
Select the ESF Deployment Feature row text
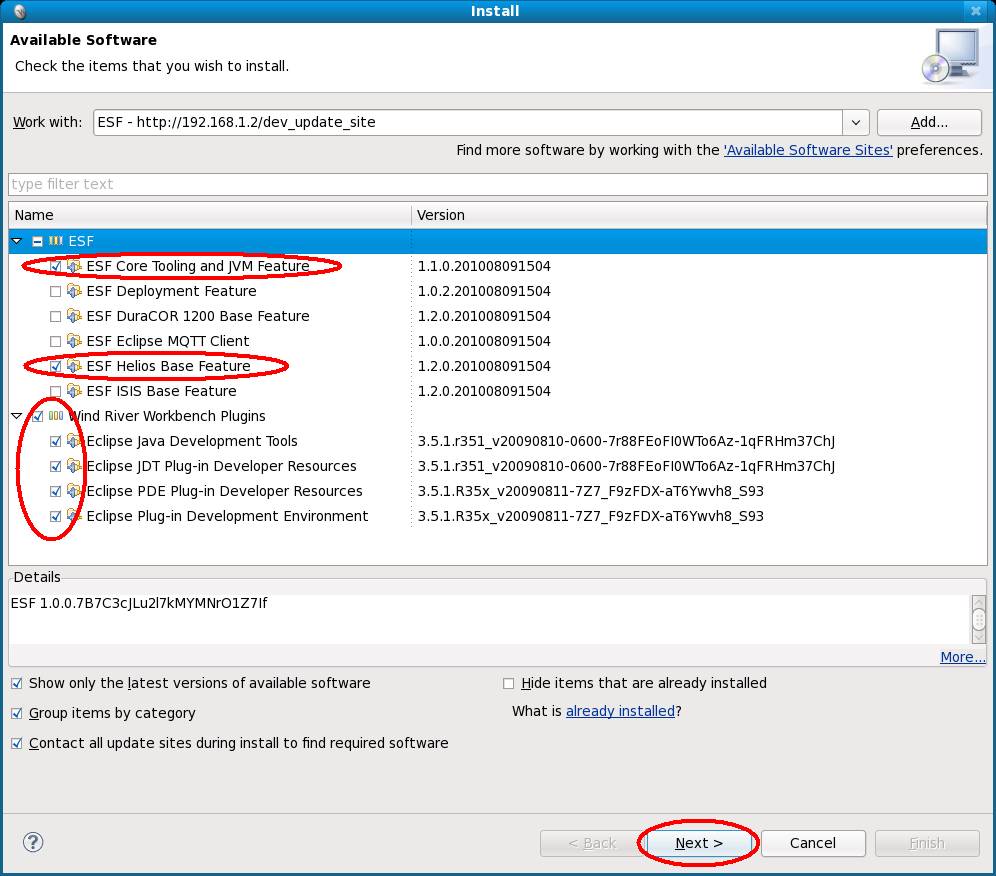pyautogui.click(x=172, y=291)
